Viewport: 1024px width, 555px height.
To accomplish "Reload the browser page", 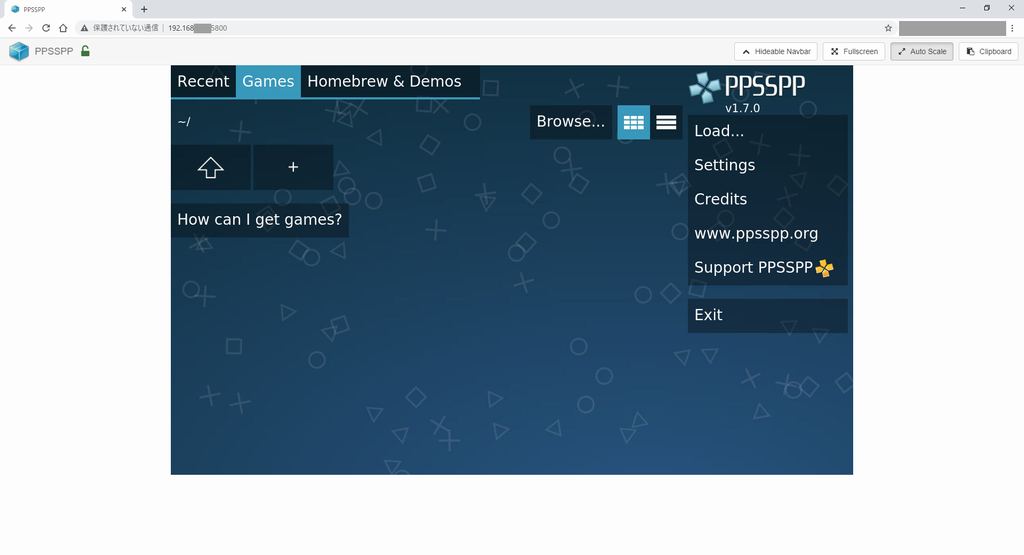I will pos(46,28).
